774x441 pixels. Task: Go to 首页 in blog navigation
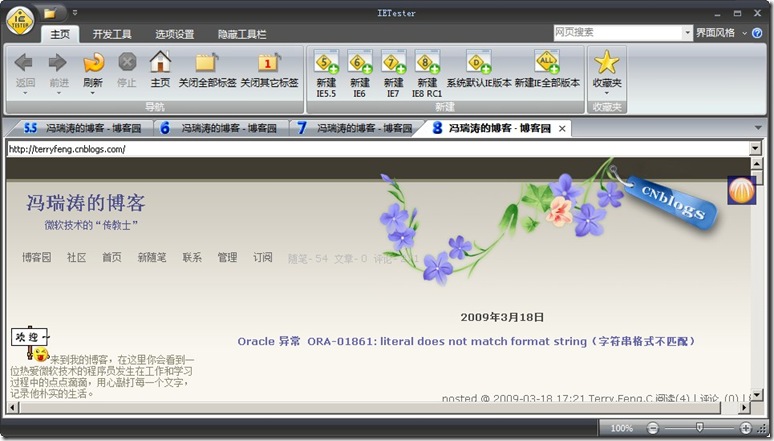click(x=112, y=257)
